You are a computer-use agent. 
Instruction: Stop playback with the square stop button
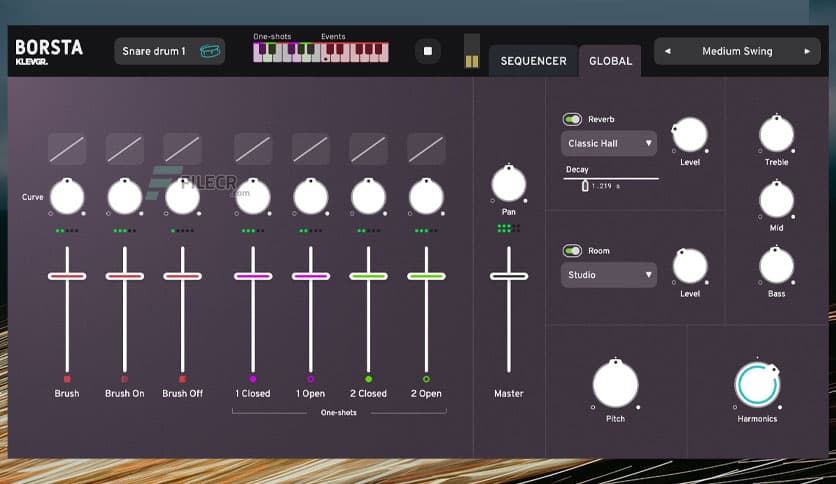click(428, 51)
